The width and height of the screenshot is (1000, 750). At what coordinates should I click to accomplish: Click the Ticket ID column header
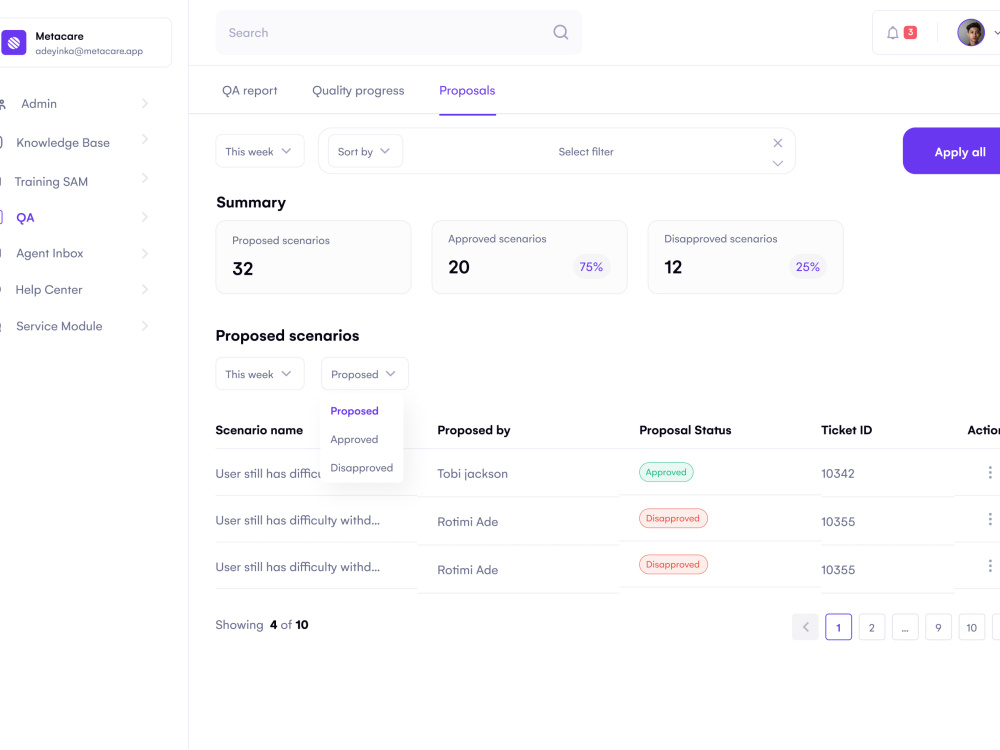pyautogui.click(x=846, y=430)
